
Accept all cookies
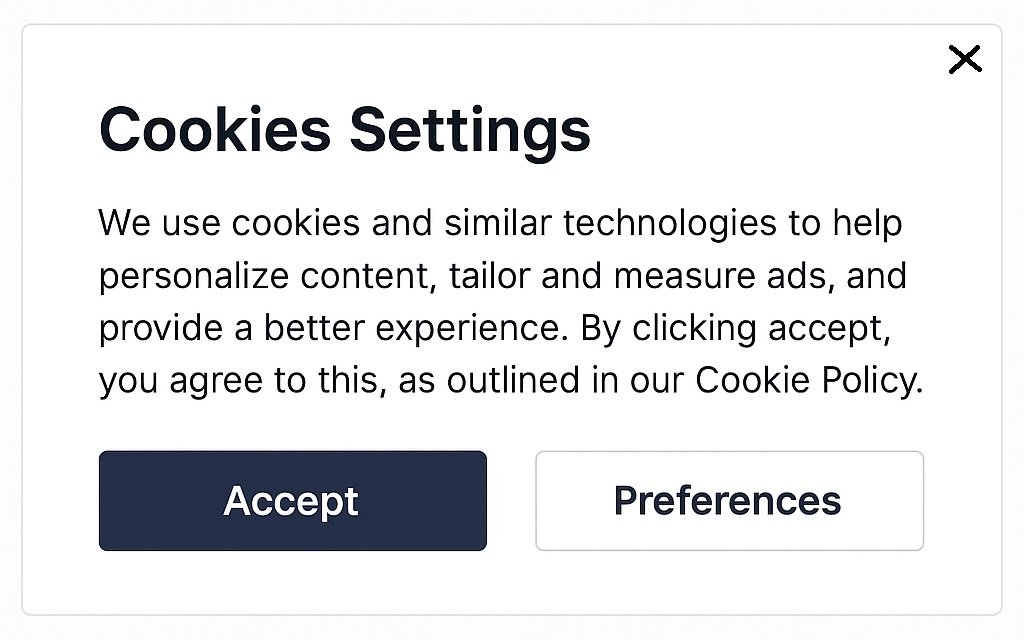[293, 501]
